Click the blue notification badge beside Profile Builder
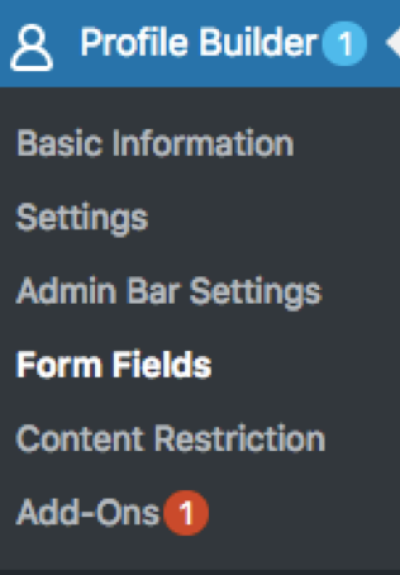Image resolution: width=400 pixels, height=575 pixels. 344,43
